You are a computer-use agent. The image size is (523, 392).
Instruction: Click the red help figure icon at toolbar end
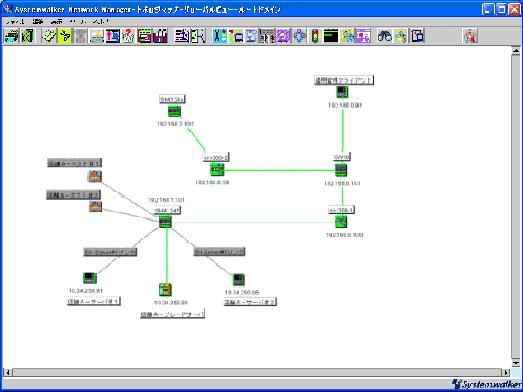[470, 36]
